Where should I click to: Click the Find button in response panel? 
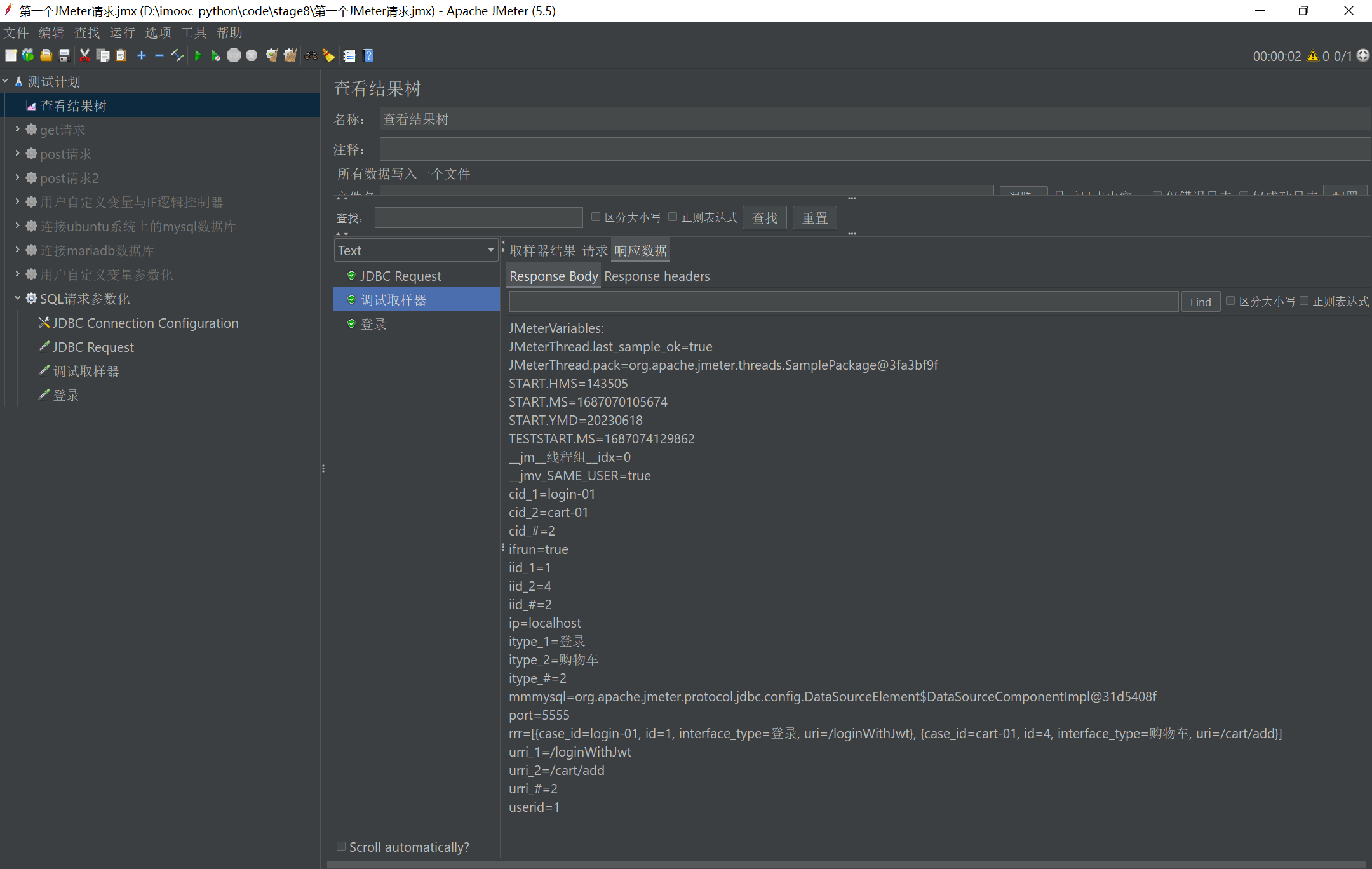pos(1200,302)
